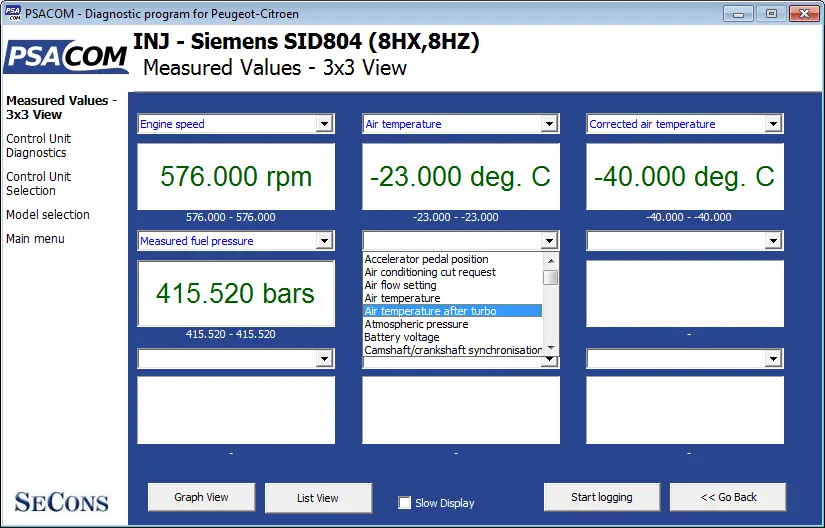Enable the Slow Display checkbox
The width and height of the screenshot is (825, 528).
click(405, 503)
